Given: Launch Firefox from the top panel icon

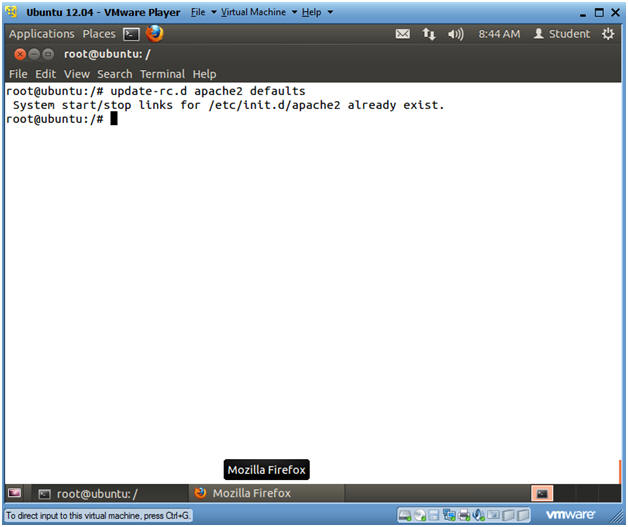Looking at the screenshot, I should (x=155, y=34).
